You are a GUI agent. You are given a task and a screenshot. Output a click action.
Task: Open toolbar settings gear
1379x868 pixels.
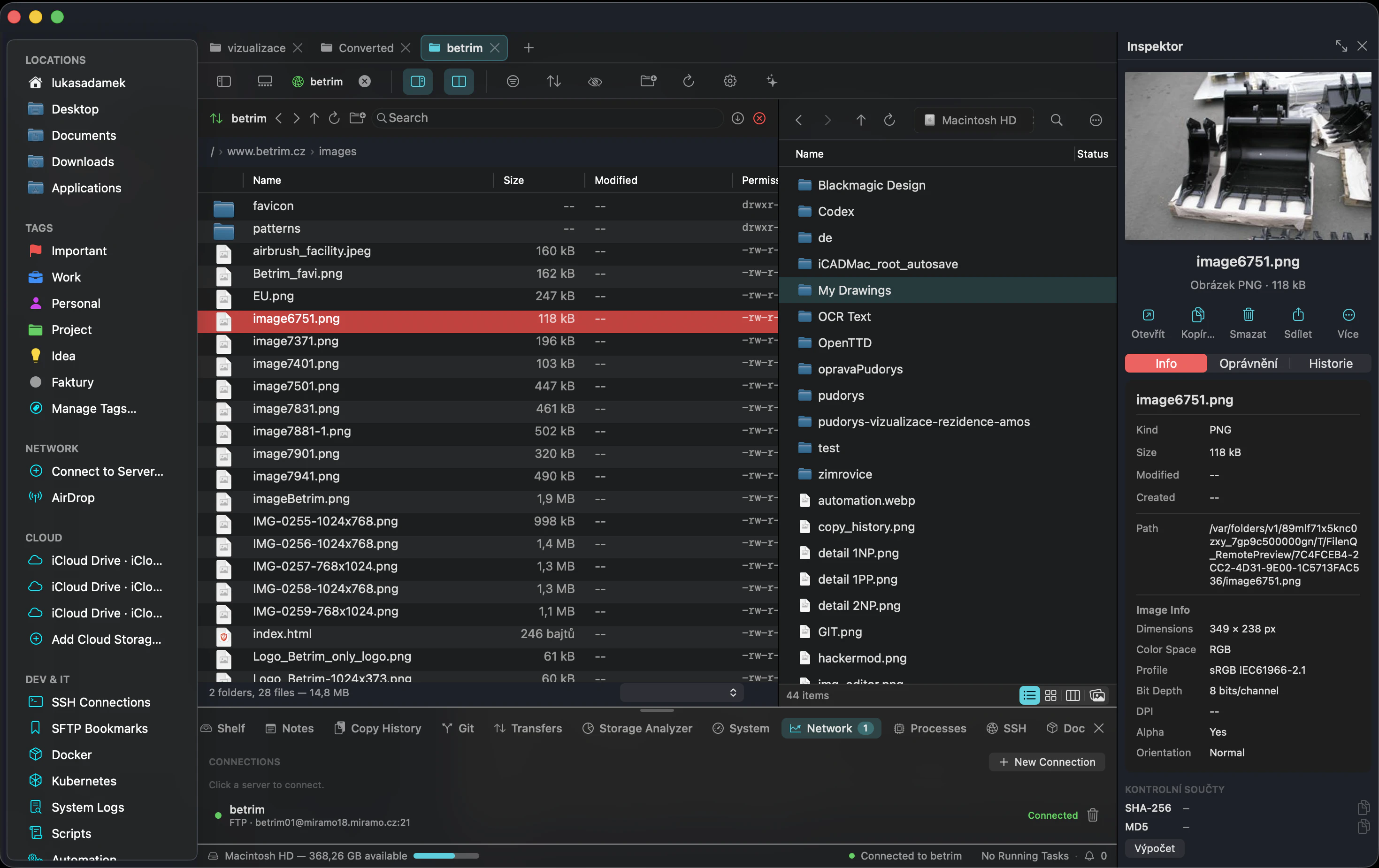(729, 81)
